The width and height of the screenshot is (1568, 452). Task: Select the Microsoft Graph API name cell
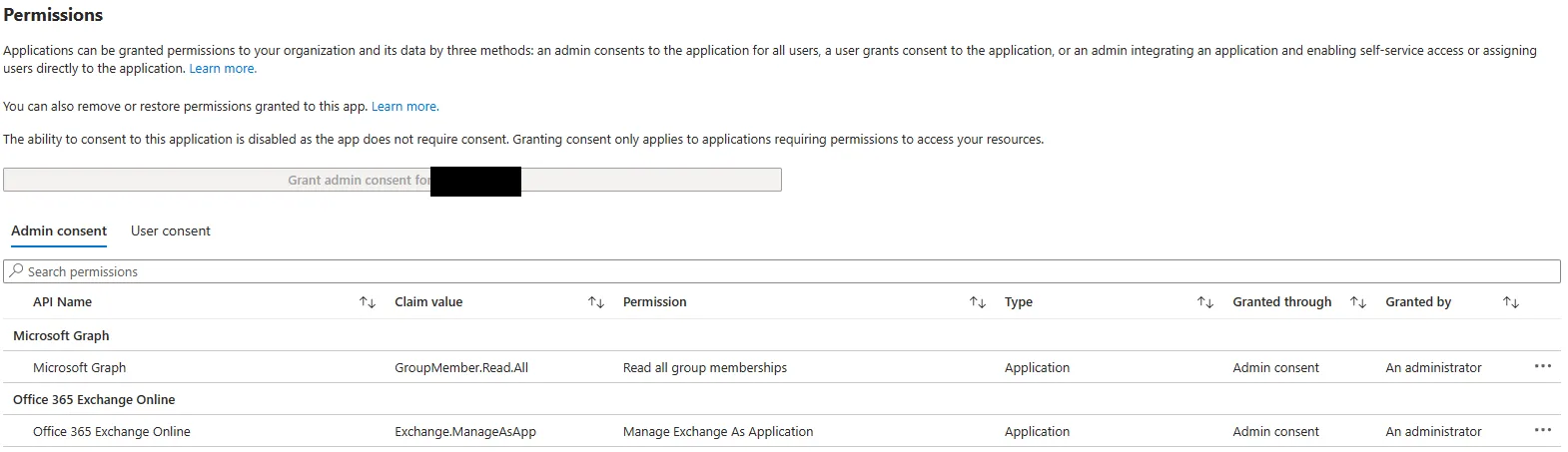tap(80, 368)
